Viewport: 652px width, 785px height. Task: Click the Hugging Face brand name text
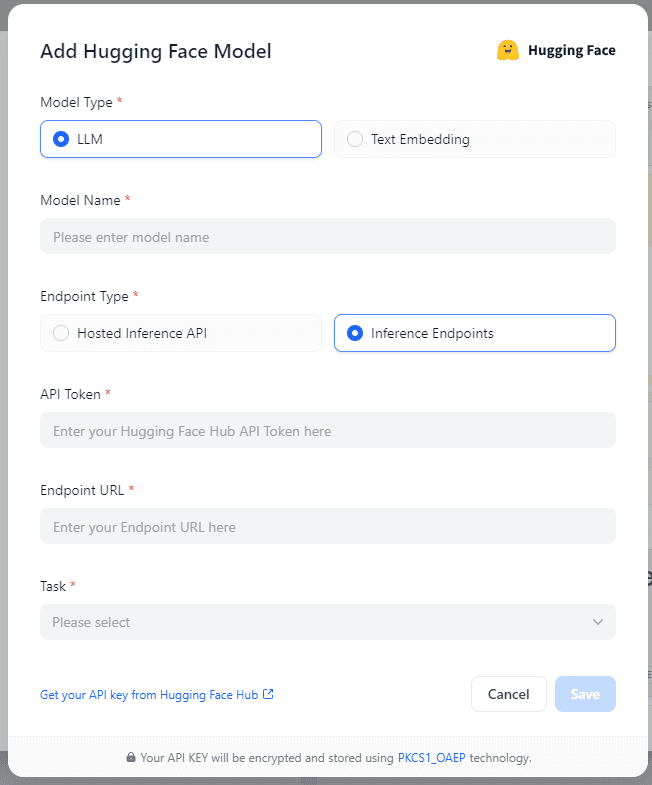tap(571, 50)
